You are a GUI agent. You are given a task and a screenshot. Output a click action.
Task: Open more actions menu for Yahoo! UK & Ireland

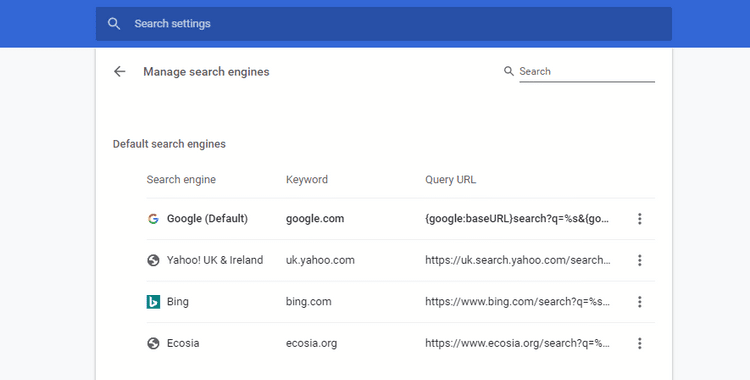tap(640, 260)
